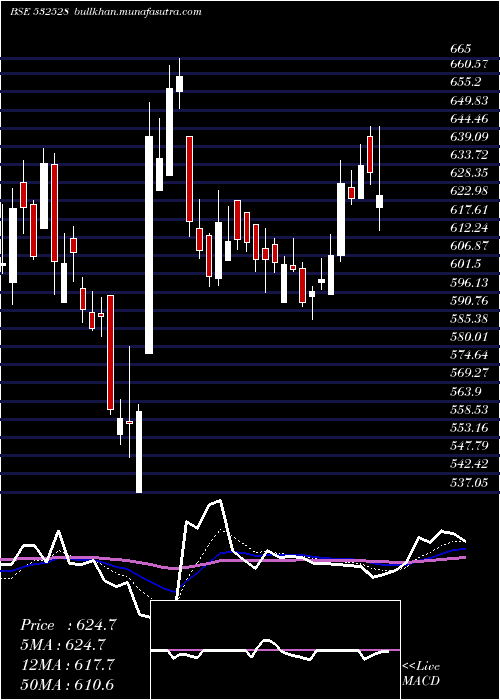Click the 569.27 price level label
Image resolution: width=500 pixels, height=700 pixels.
click(469, 373)
